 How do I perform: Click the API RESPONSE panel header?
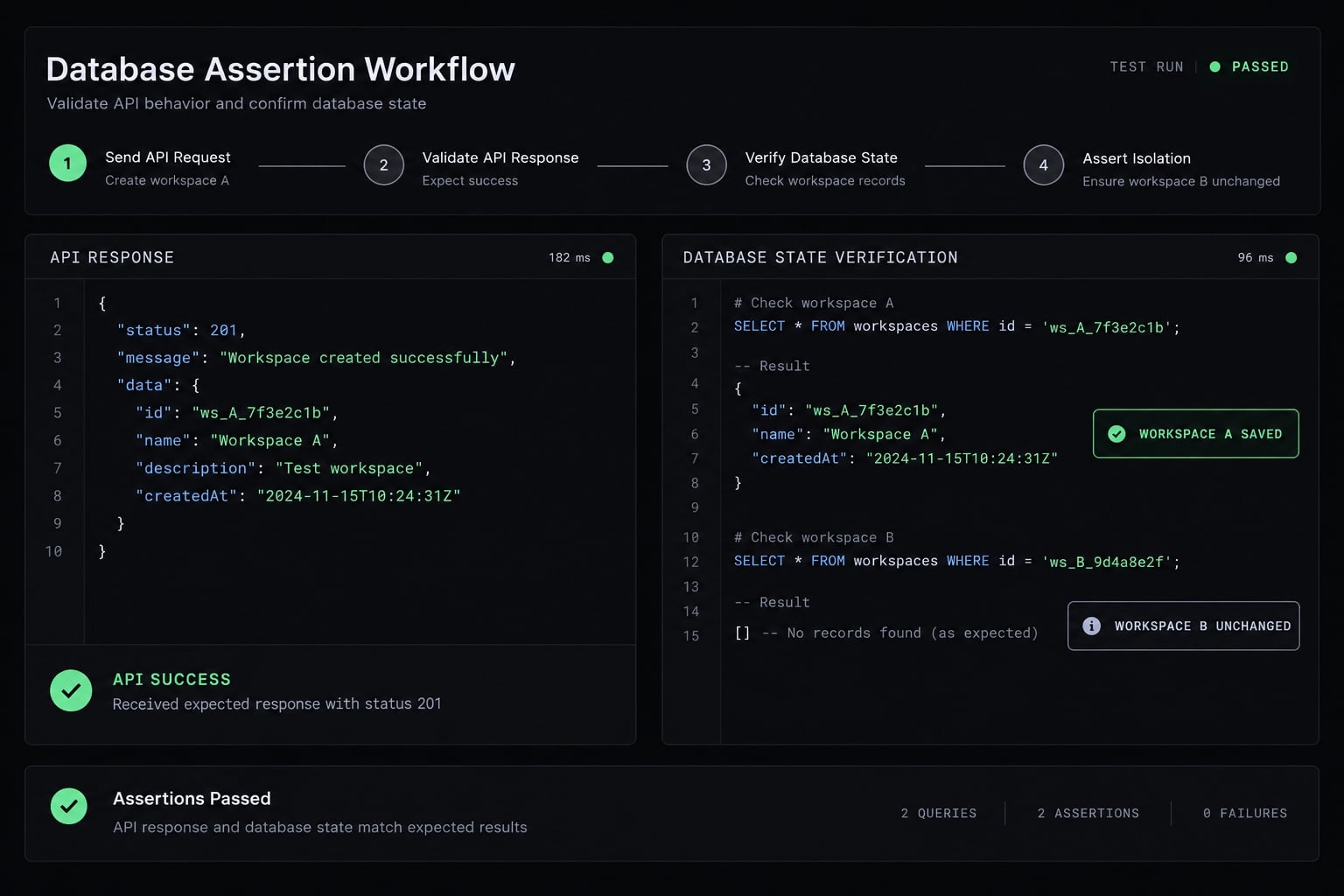112,257
